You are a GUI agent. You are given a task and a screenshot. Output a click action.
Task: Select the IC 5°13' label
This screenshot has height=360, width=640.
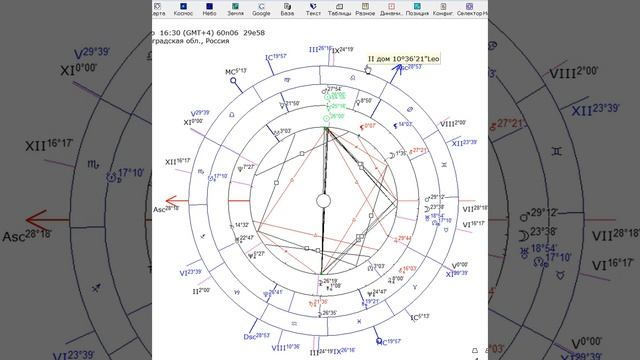tap(420, 317)
